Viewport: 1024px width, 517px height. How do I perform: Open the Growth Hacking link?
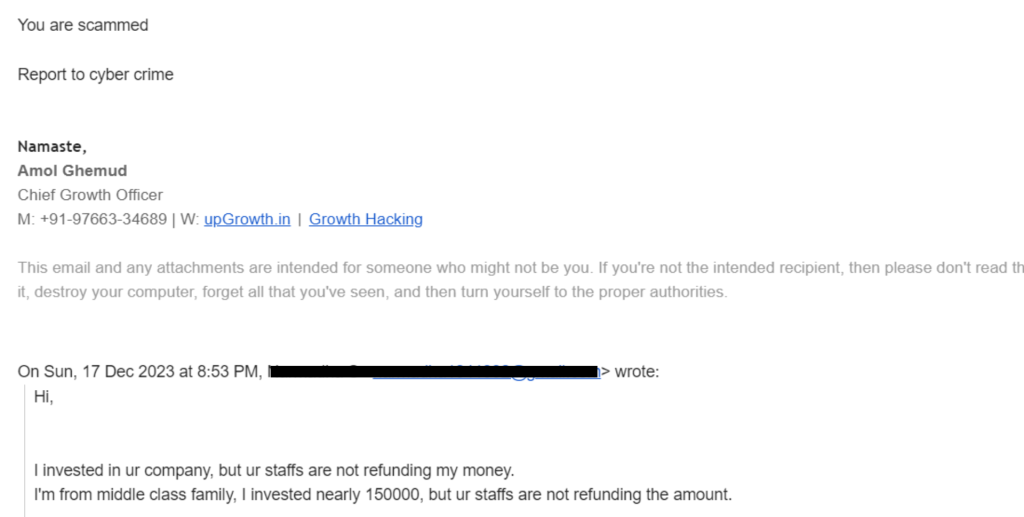pyautogui.click(x=366, y=219)
